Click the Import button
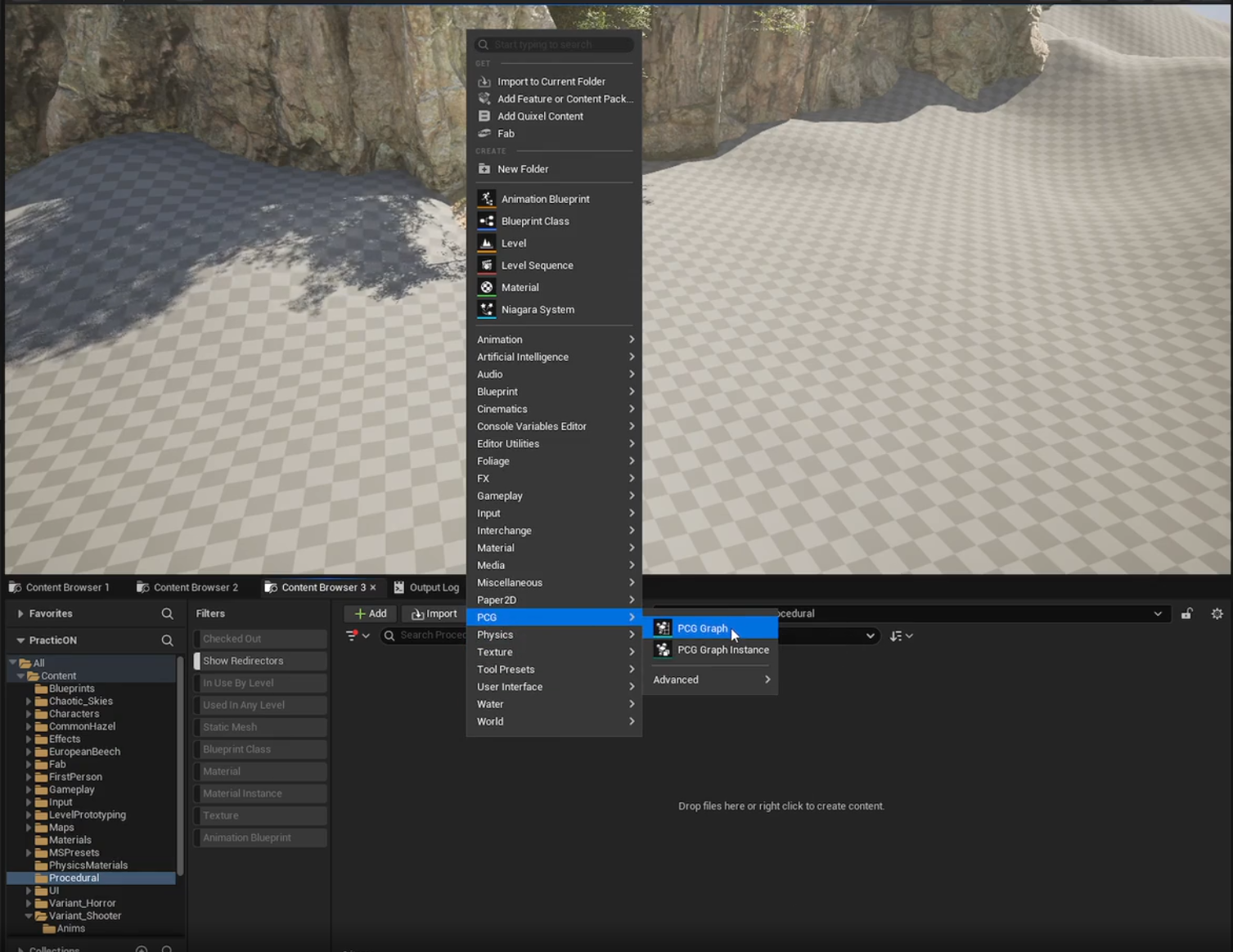Screen dimensions: 1233x952 434,613
